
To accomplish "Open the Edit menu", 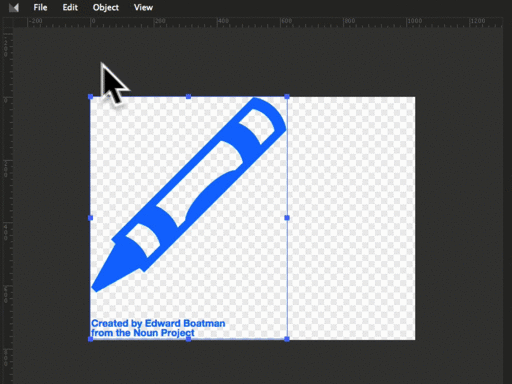I will 70,7.
